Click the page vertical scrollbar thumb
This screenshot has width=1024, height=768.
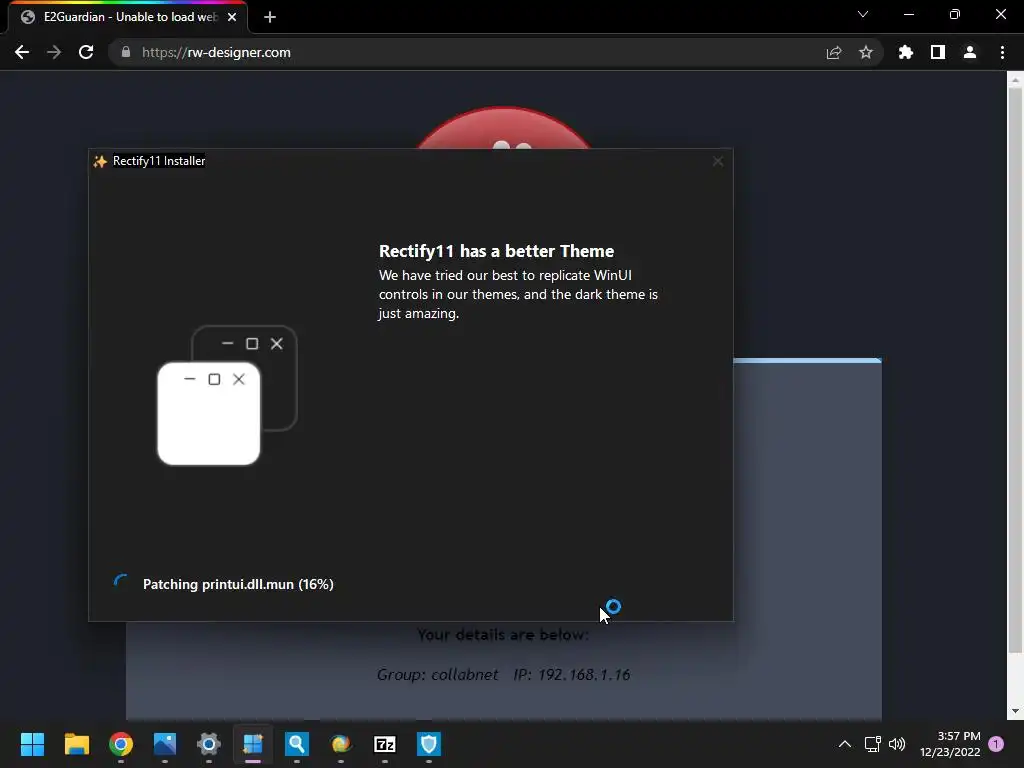tap(1015, 370)
